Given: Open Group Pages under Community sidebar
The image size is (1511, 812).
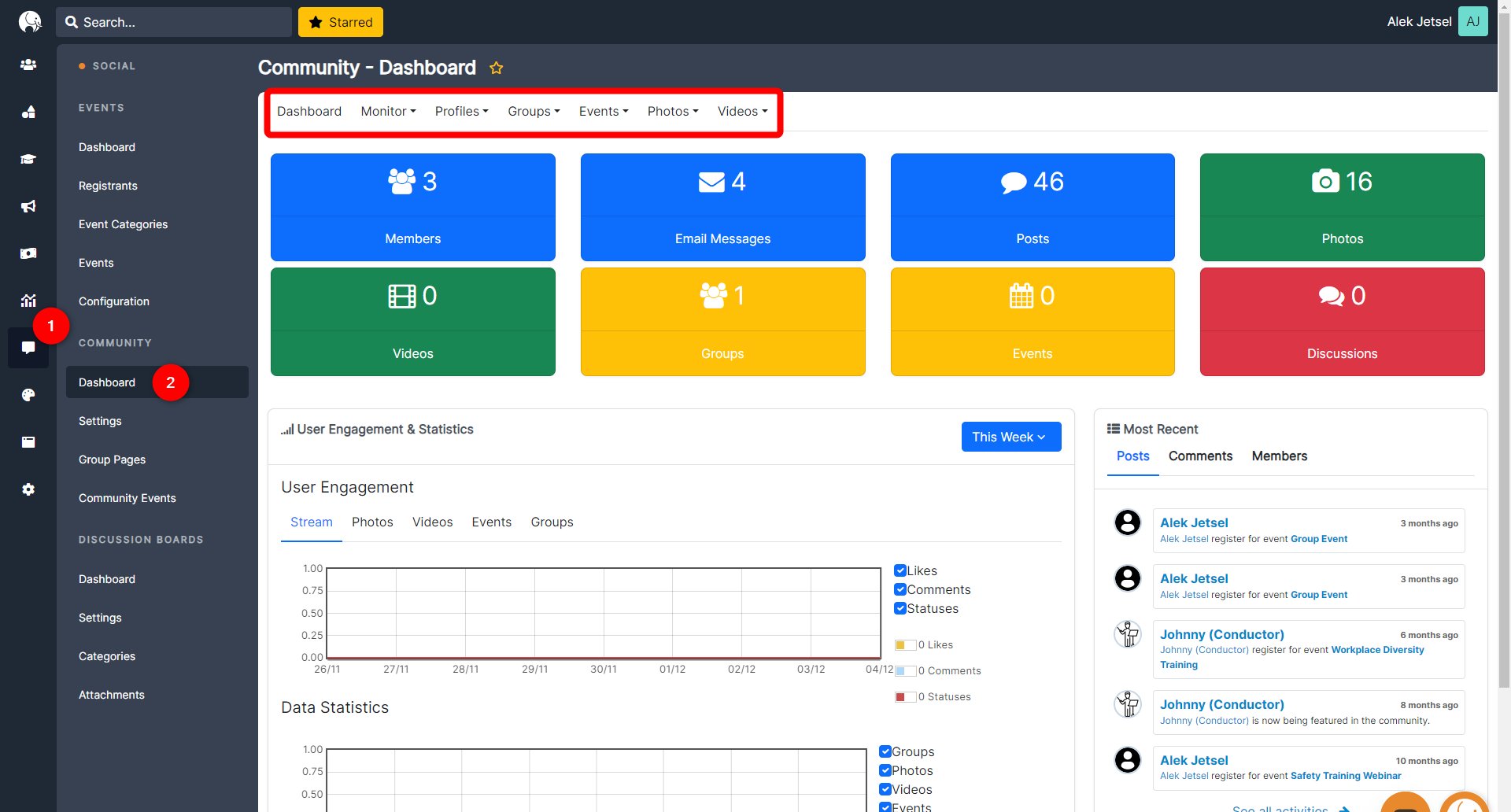Looking at the screenshot, I should click(x=112, y=460).
